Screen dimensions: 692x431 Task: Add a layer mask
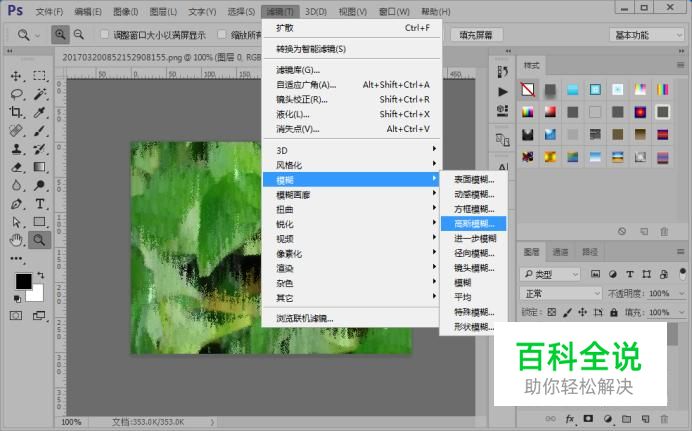(588, 418)
